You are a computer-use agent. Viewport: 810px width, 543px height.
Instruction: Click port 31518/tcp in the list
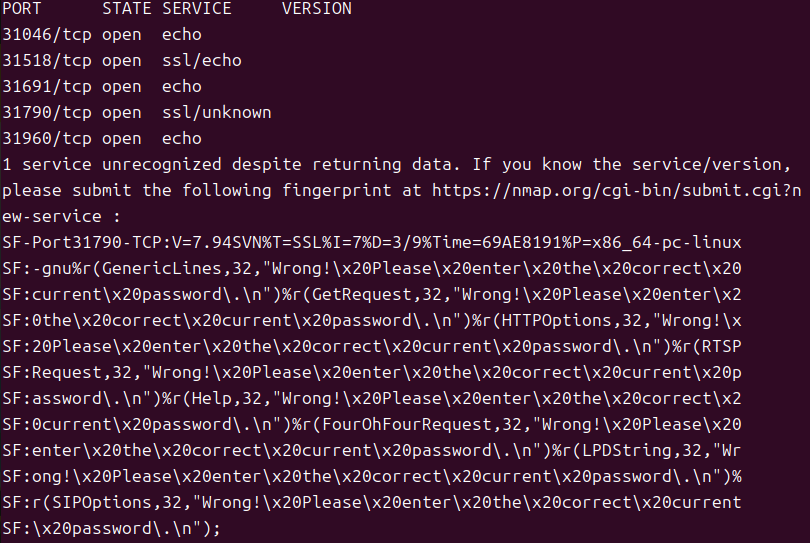tap(47, 61)
